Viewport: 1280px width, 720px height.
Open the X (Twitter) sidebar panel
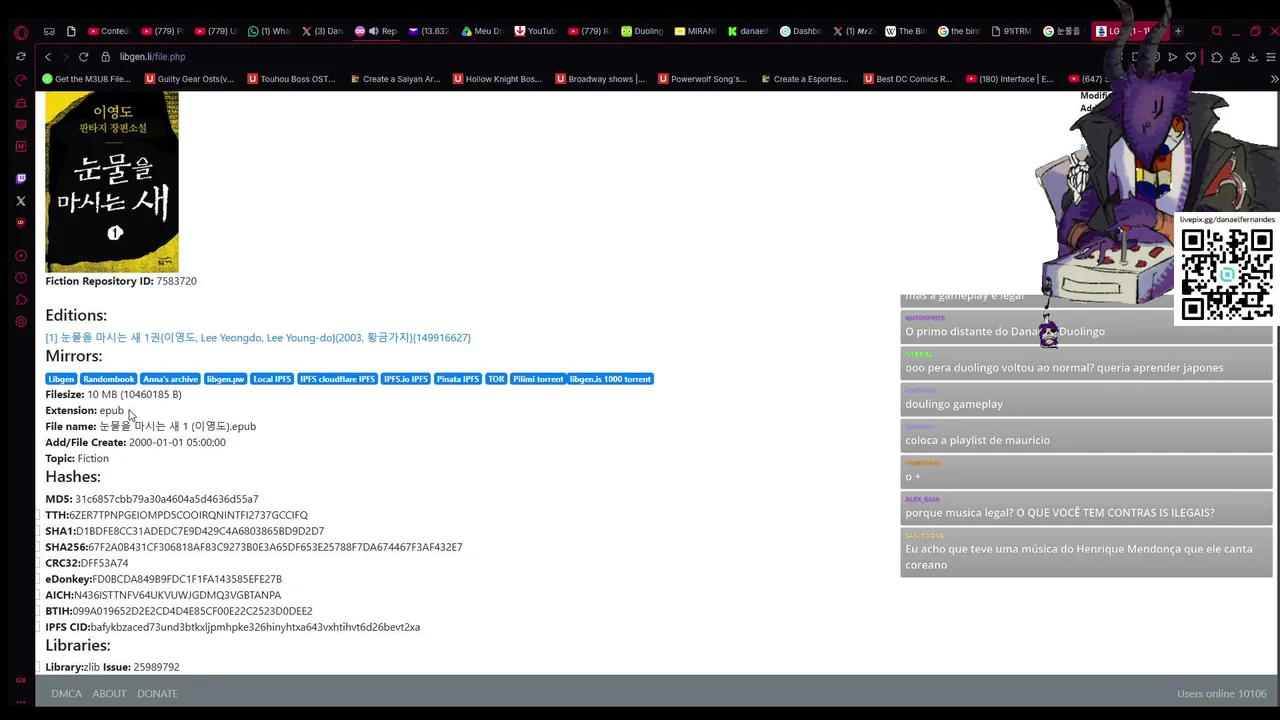[21, 201]
